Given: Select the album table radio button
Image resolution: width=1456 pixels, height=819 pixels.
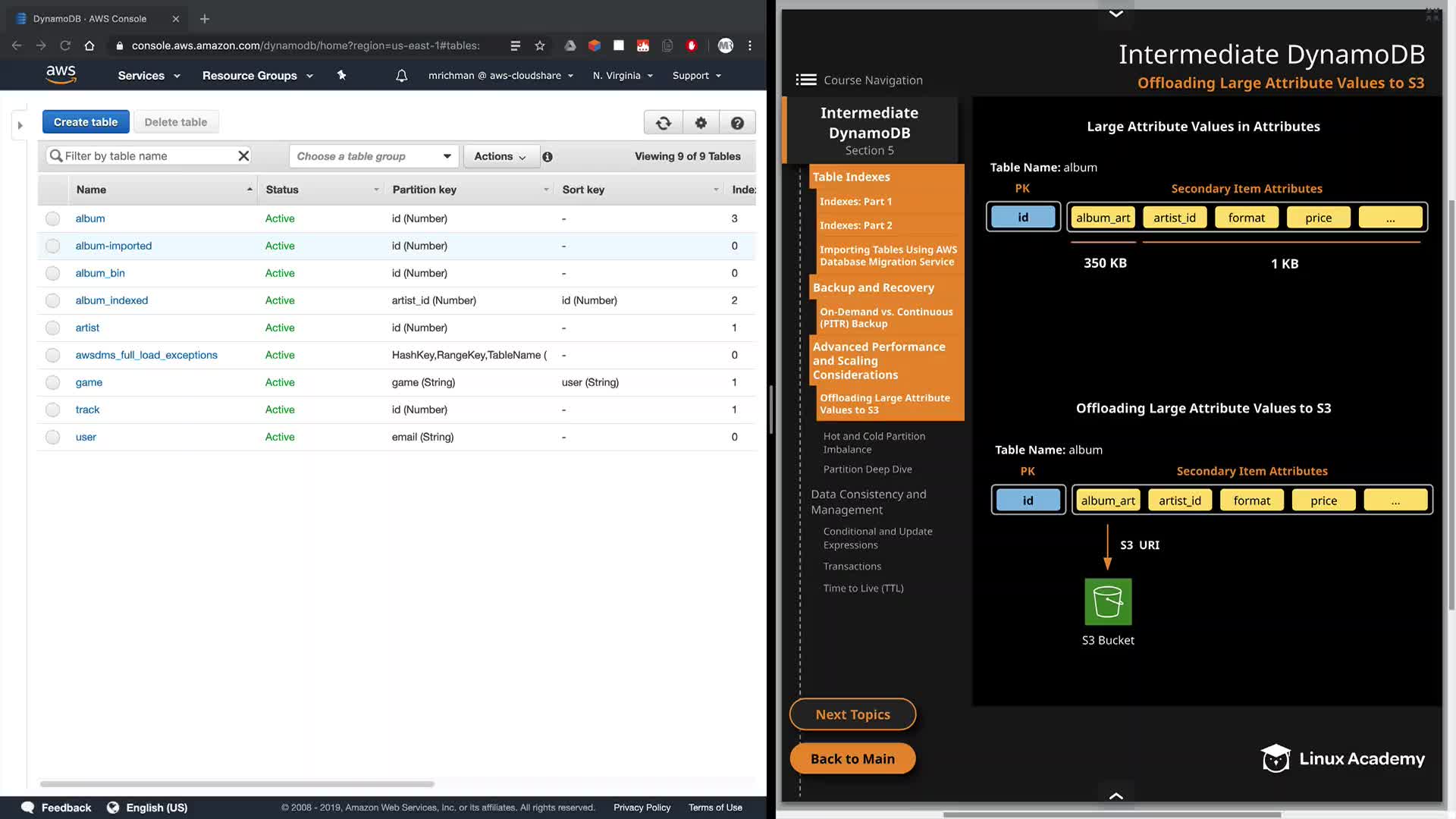Looking at the screenshot, I should [52, 218].
